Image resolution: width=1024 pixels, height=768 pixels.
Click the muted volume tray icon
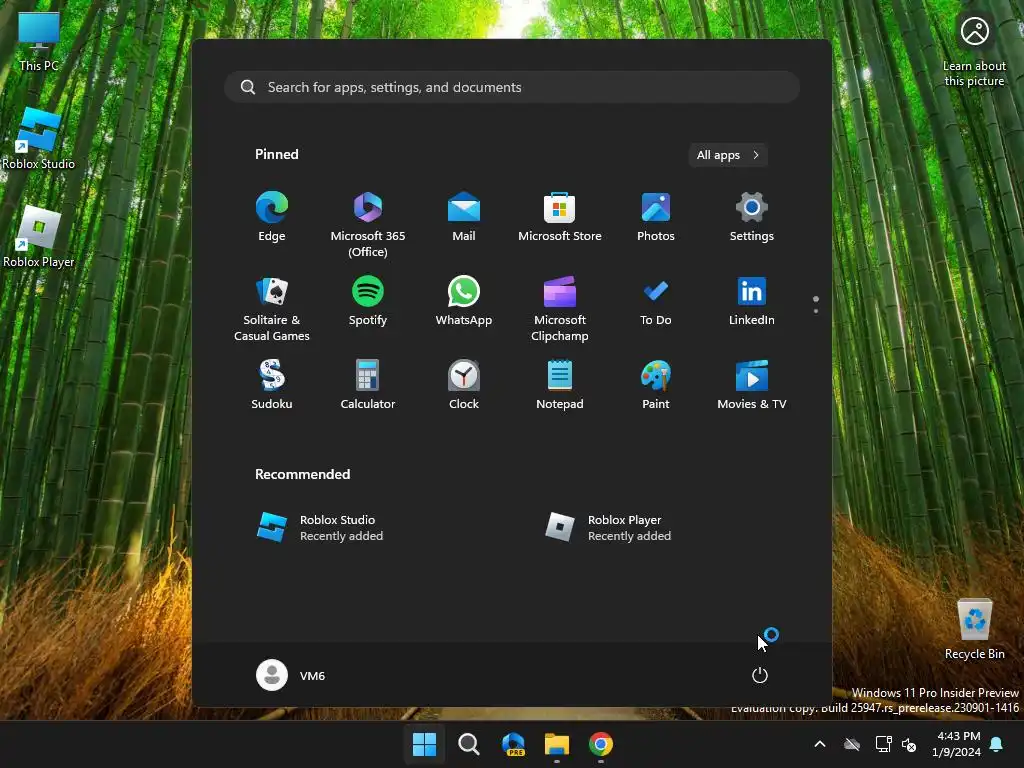click(x=908, y=744)
